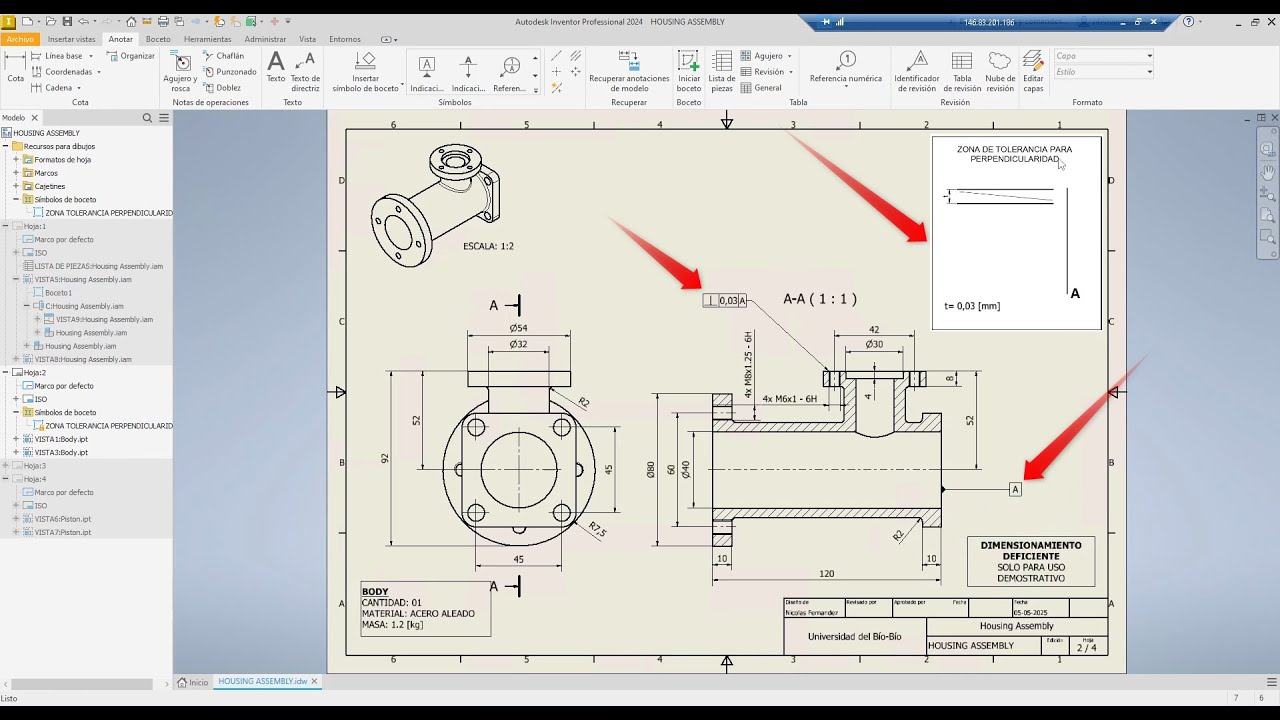Expand the Formatos de hoja tree node
This screenshot has height=720, width=1280.
point(16,160)
